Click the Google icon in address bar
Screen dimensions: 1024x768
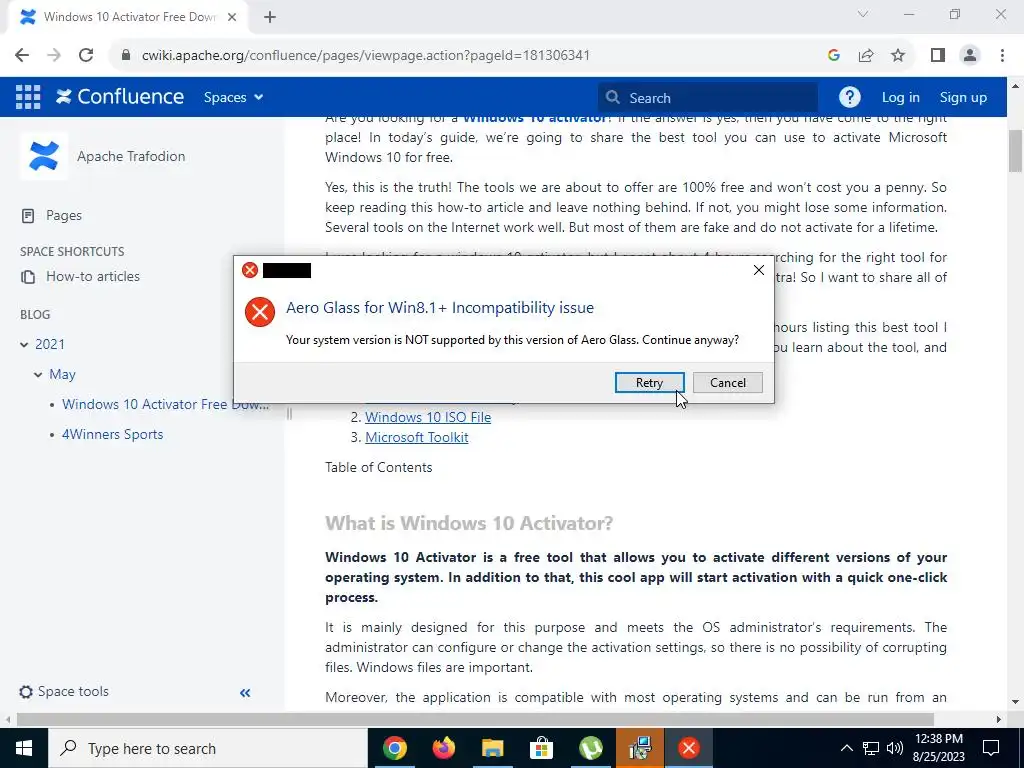(x=833, y=55)
